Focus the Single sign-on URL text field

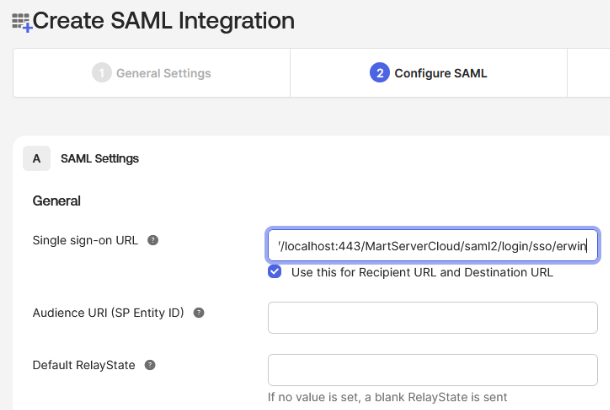[x=432, y=245]
